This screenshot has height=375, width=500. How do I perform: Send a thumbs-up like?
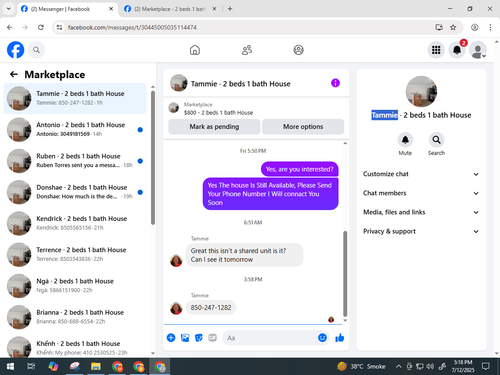coord(340,338)
